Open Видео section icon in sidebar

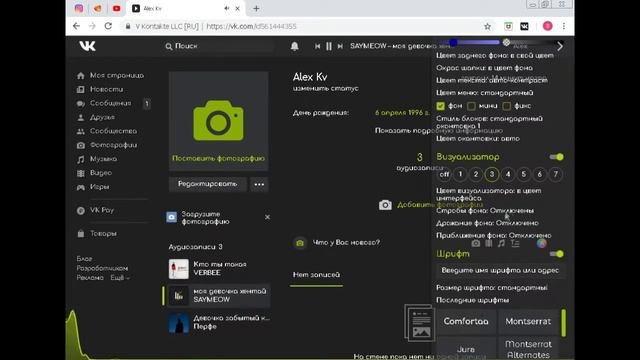(x=81, y=173)
